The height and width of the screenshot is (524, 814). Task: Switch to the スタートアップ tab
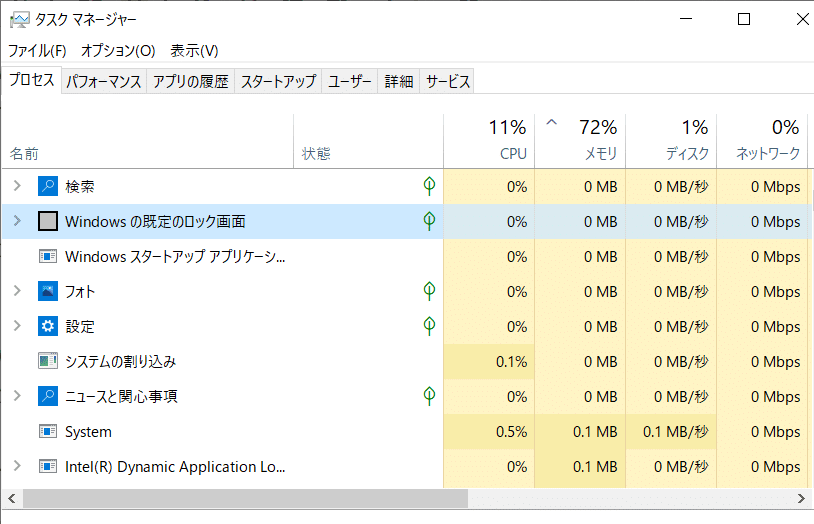(x=278, y=82)
